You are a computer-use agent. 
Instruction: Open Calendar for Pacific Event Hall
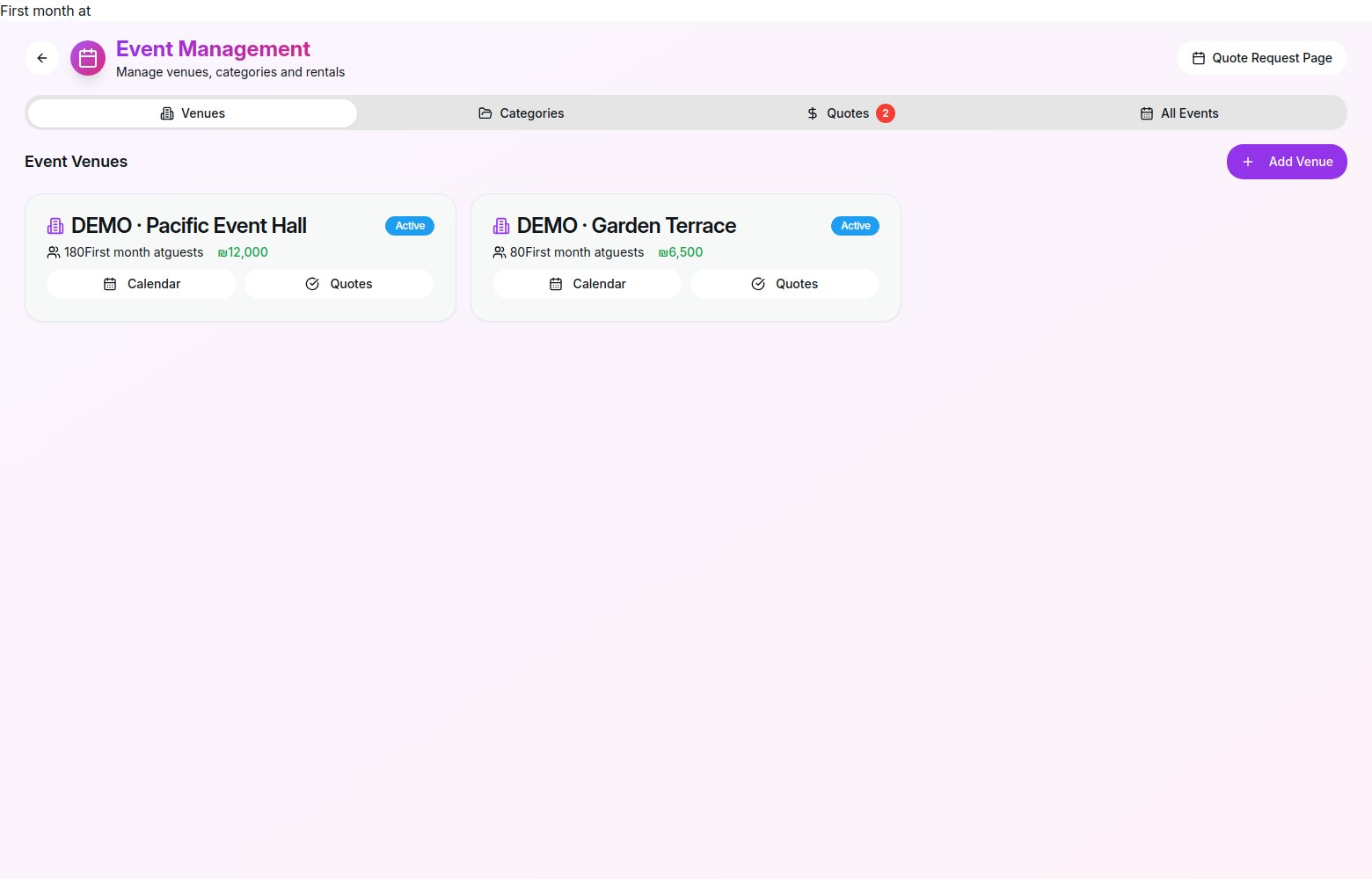(x=142, y=284)
